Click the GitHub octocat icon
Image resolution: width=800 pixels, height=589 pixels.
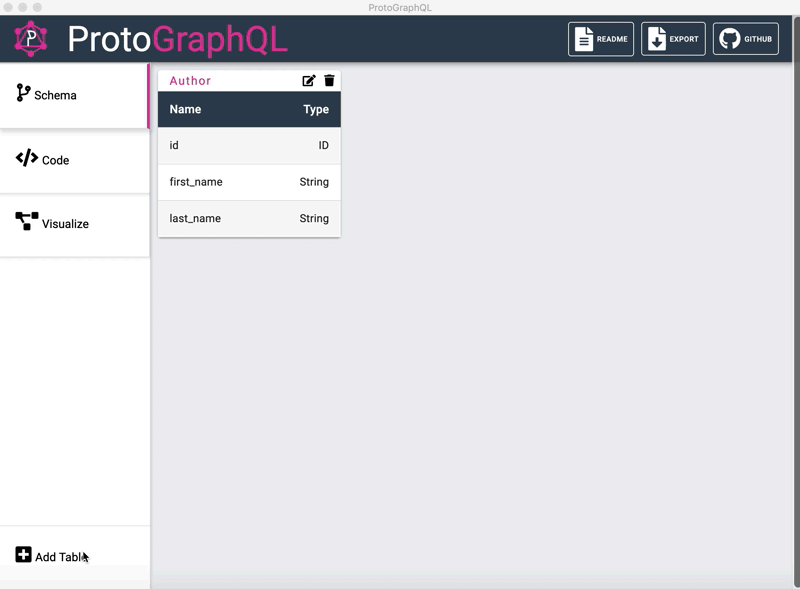point(730,39)
